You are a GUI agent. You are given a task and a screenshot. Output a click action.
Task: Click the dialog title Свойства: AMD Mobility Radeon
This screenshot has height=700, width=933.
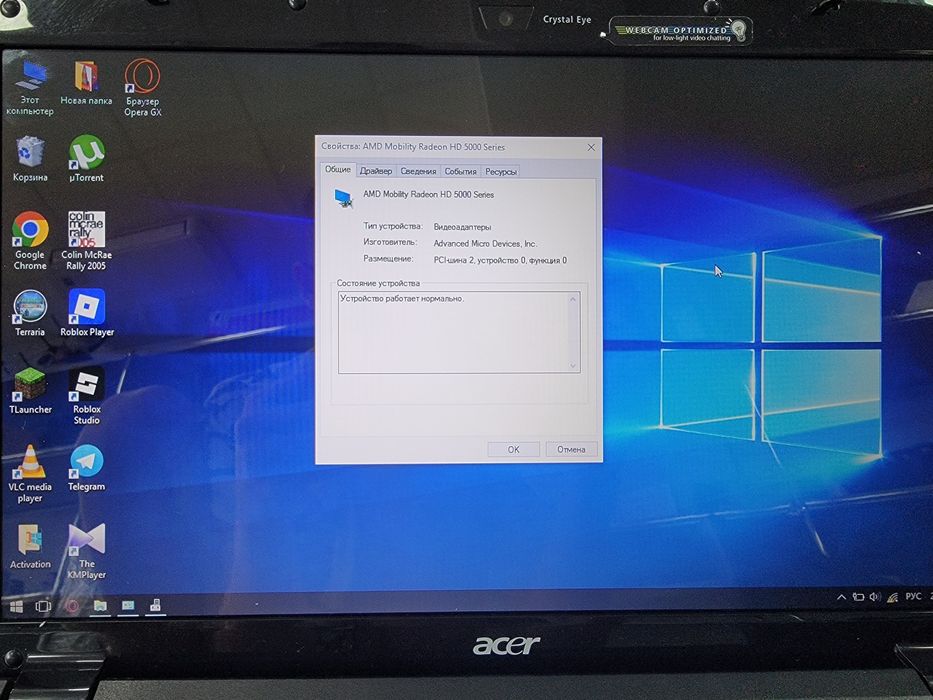(413, 146)
